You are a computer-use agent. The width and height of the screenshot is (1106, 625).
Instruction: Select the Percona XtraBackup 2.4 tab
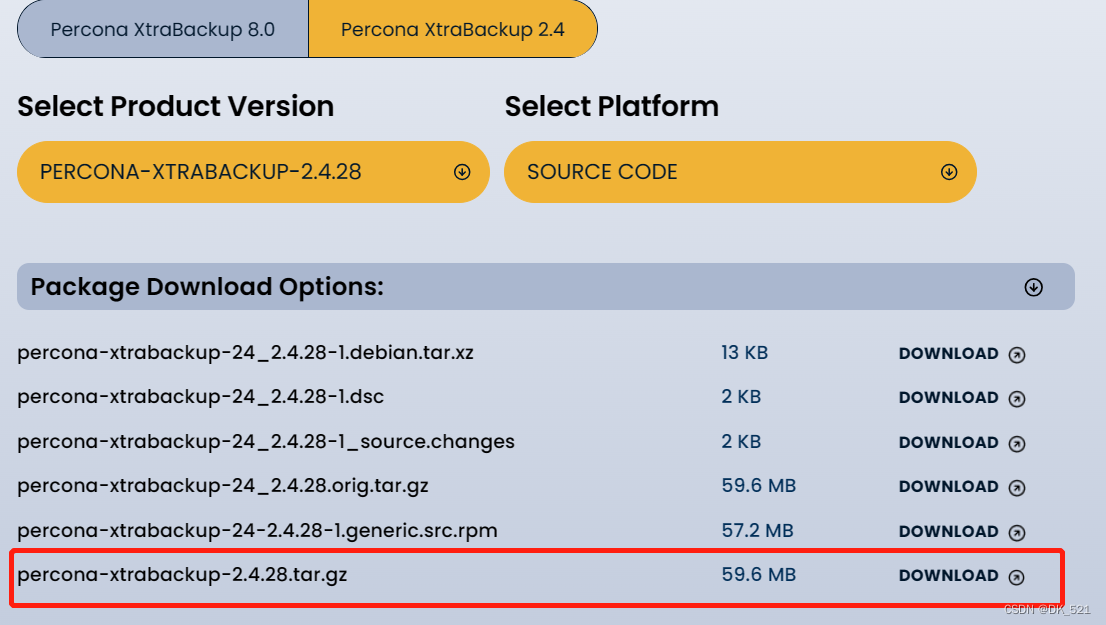point(453,29)
